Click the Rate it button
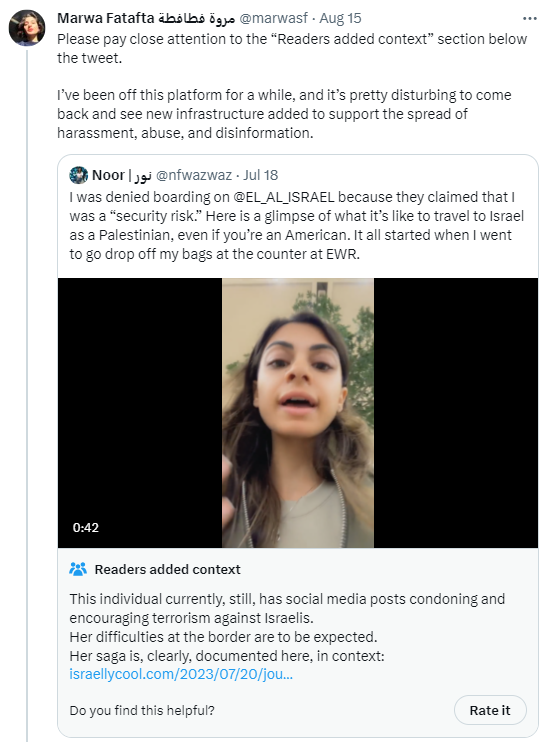The width and height of the screenshot is (551, 742). point(490,710)
